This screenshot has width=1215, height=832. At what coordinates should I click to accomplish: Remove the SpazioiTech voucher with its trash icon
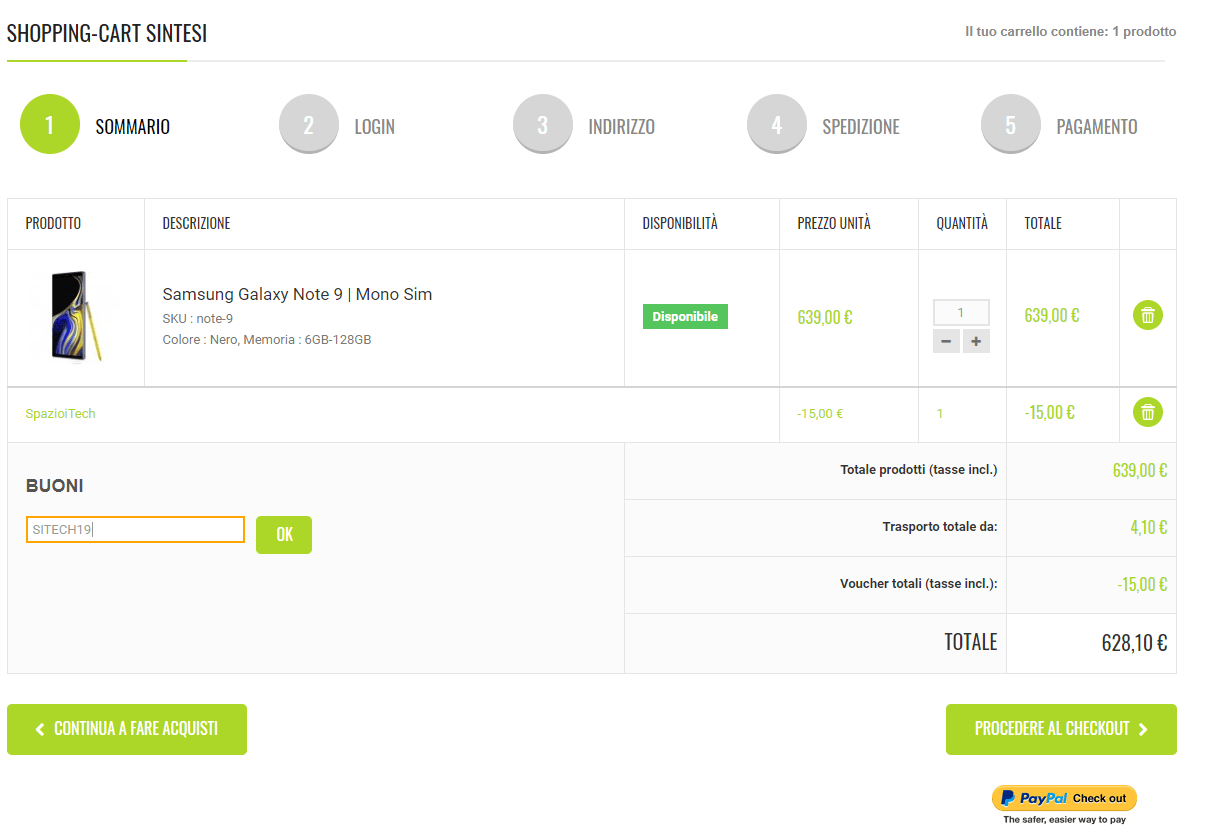(1148, 412)
